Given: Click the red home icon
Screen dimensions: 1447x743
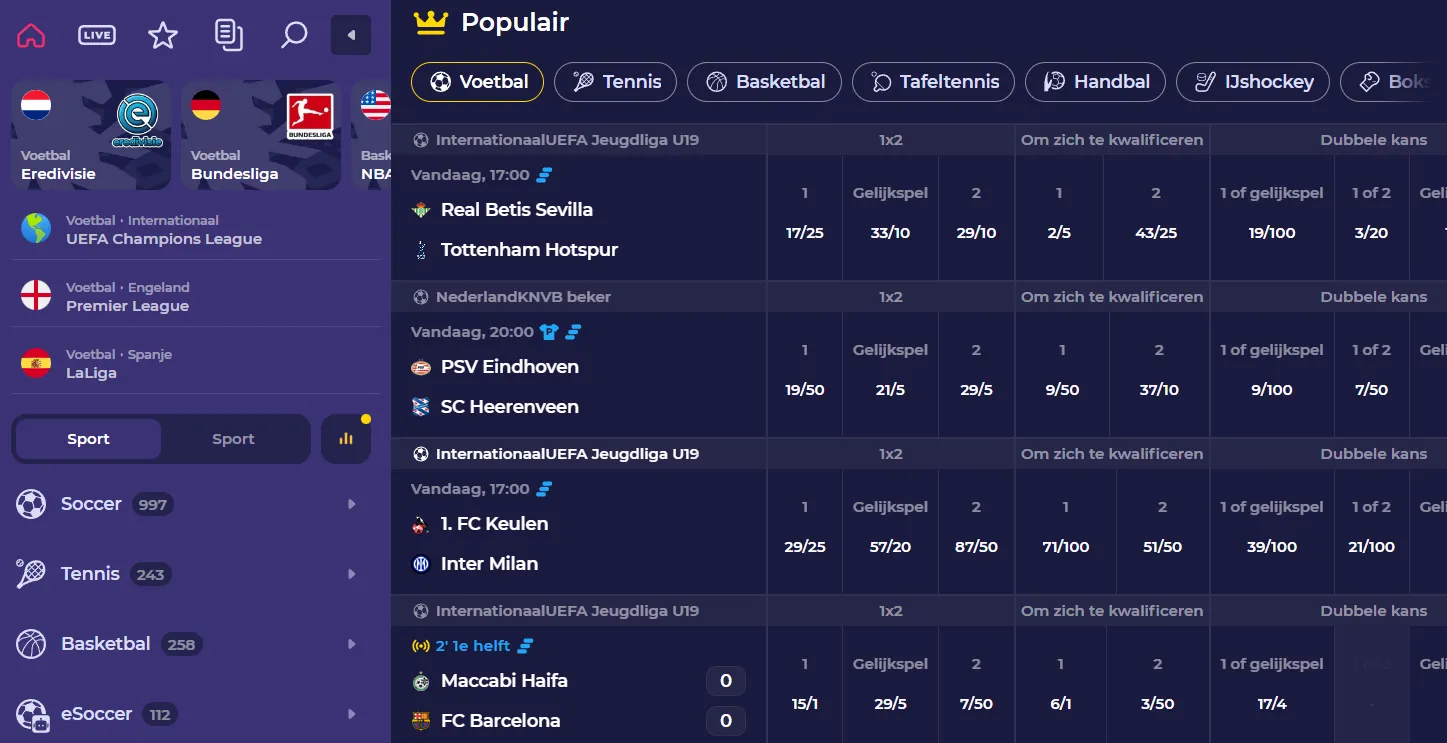Looking at the screenshot, I should pyautogui.click(x=31, y=34).
